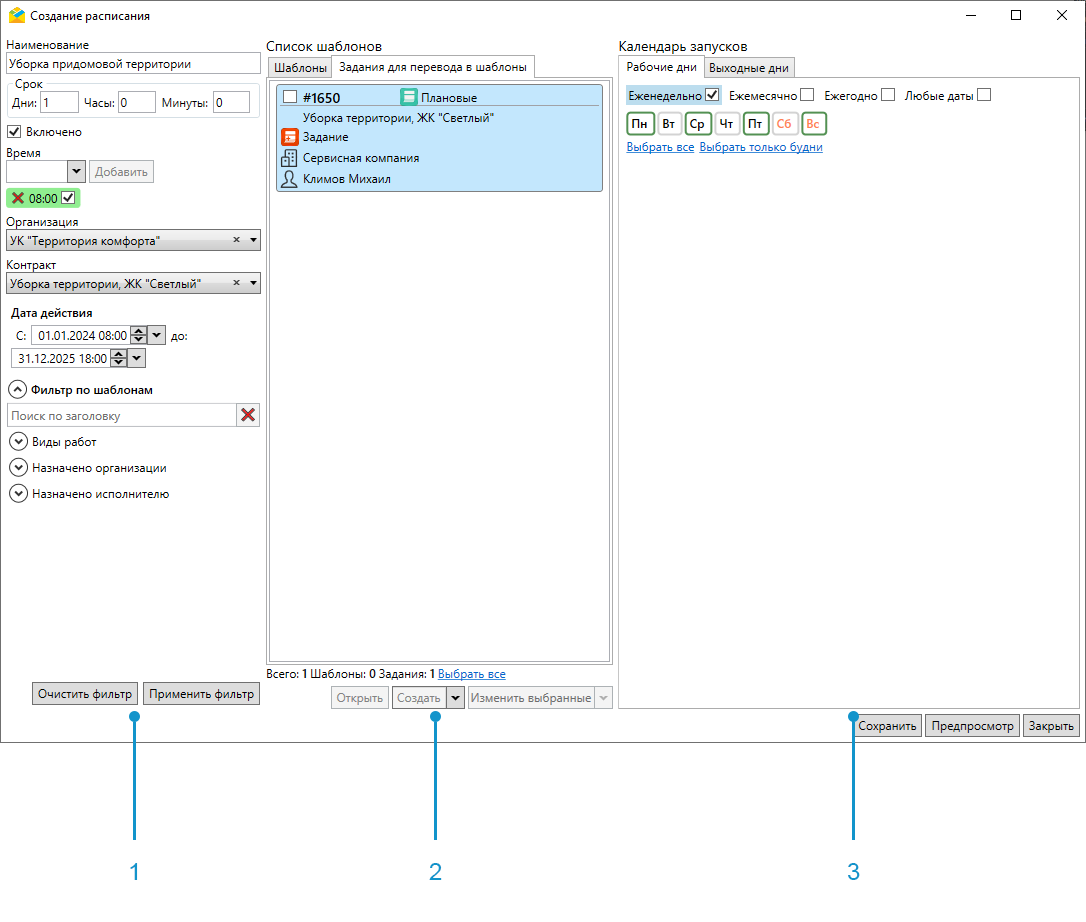1086x922 pixels.
Task: Expand the Назначено исполнителю filter
Action: pyautogui.click(x=18, y=493)
